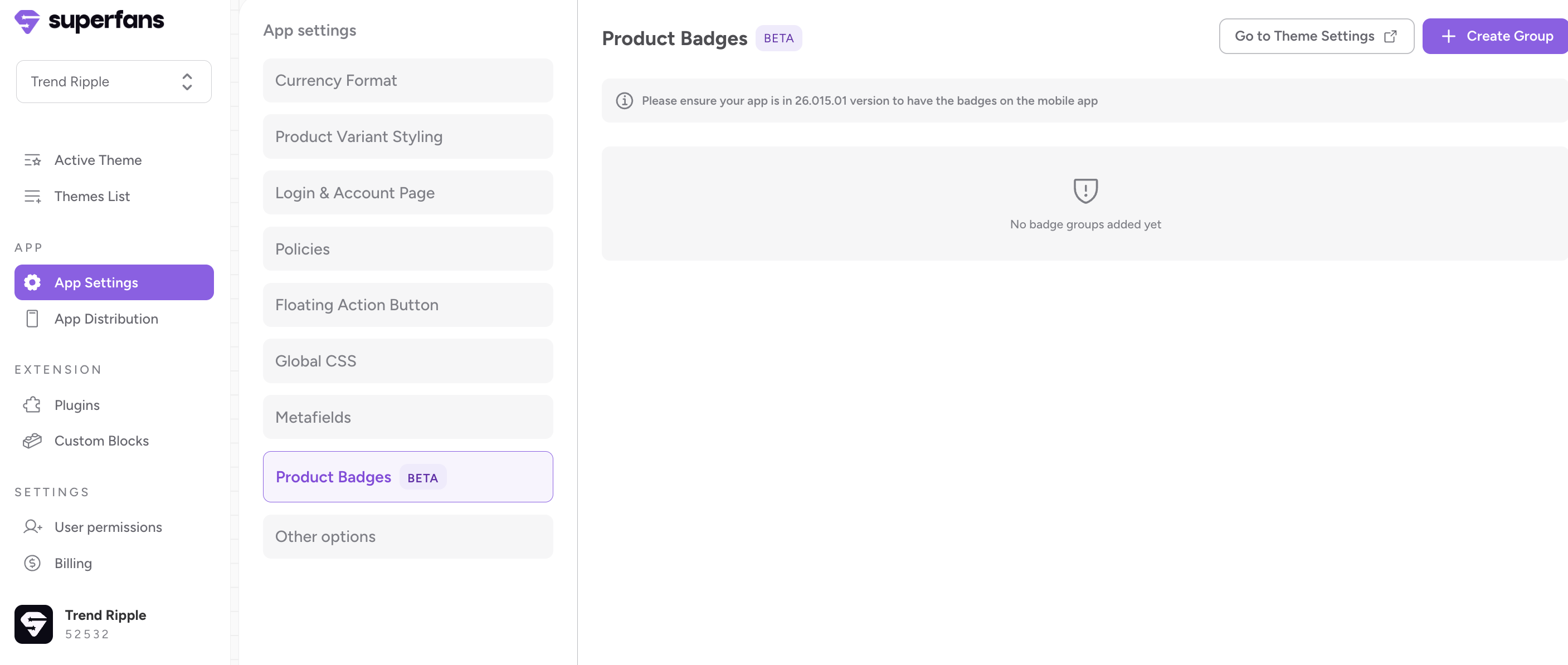Click the App Distribution phone icon
1568x665 pixels.
[x=32, y=319]
